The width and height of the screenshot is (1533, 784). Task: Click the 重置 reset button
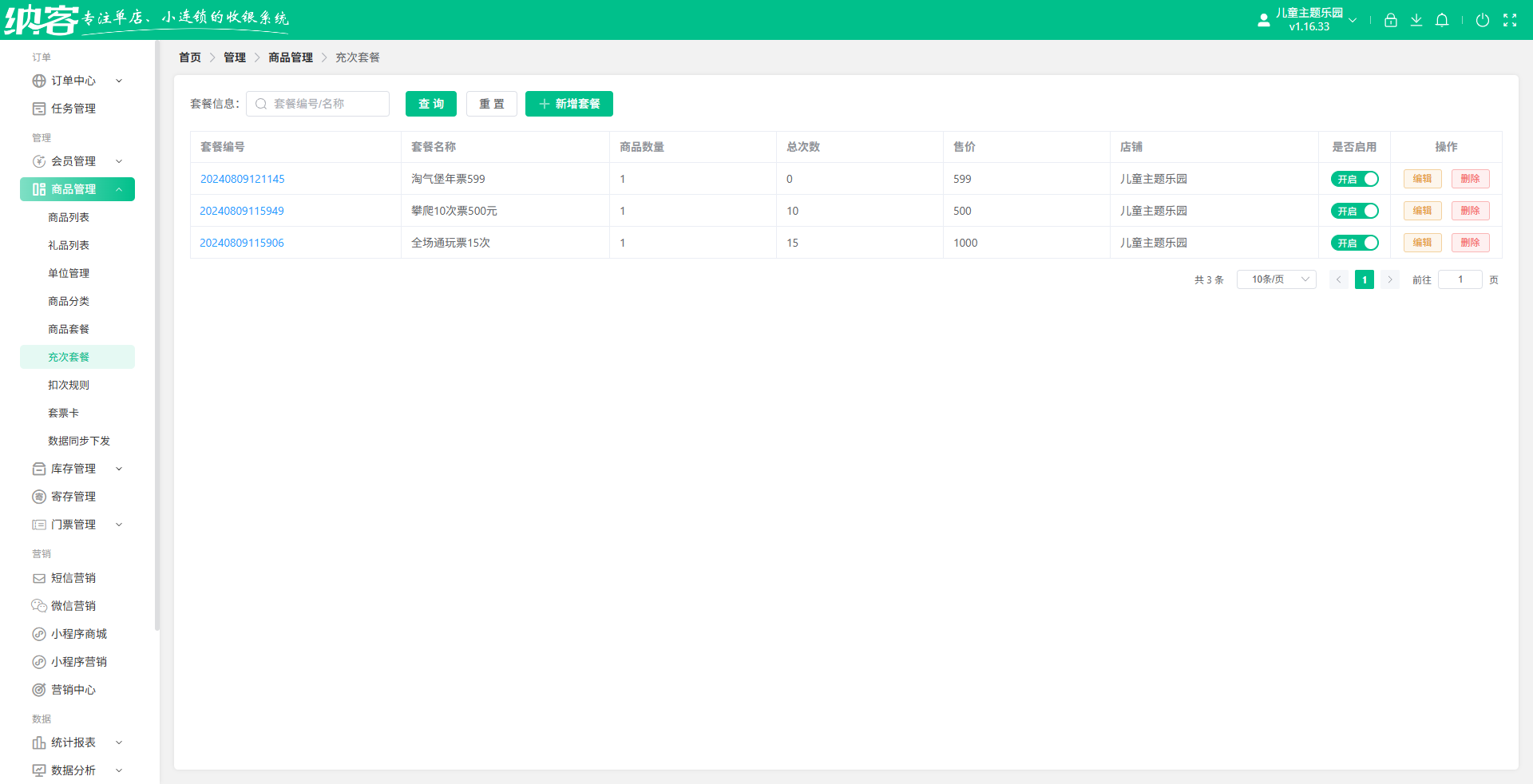(x=492, y=104)
